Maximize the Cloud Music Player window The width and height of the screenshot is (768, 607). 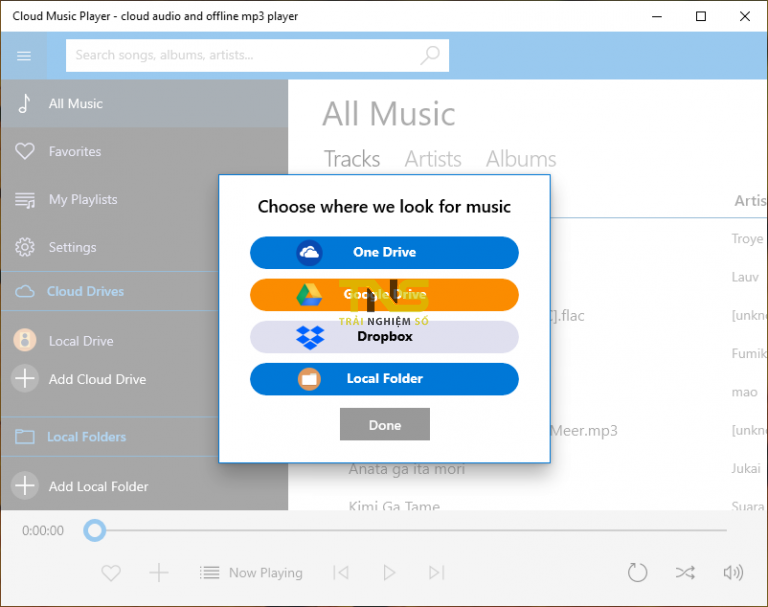tap(701, 16)
